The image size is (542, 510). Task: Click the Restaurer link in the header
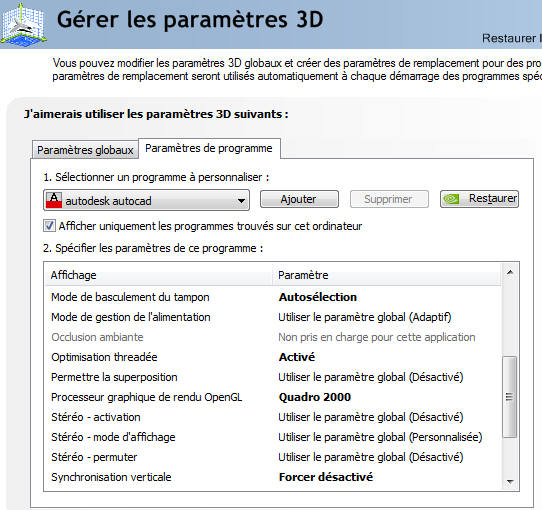click(512, 38)
